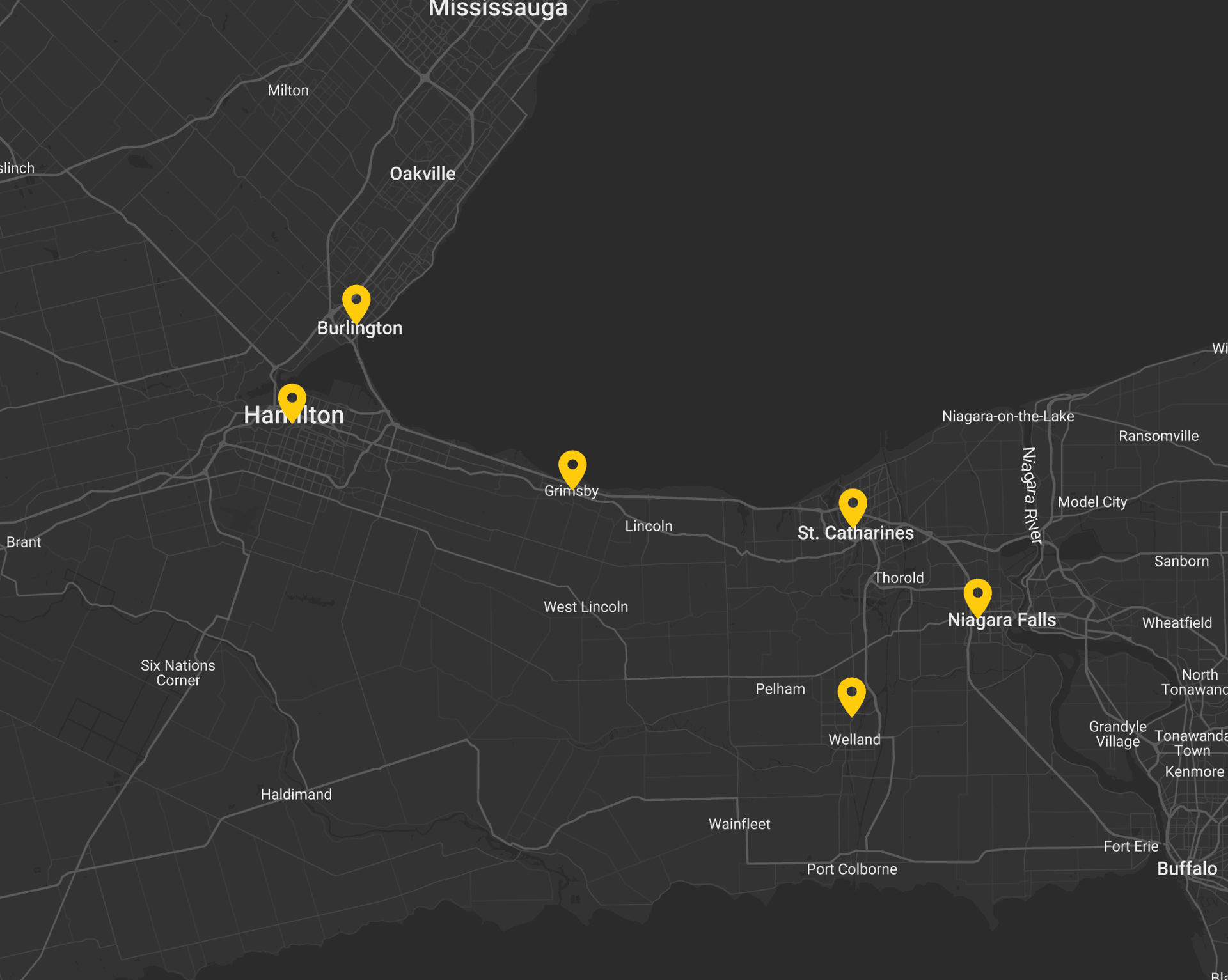Click the Niagara-on-the-Lake label
1228x980 pixels.
pyautogui.click(x=1008, y=416)
